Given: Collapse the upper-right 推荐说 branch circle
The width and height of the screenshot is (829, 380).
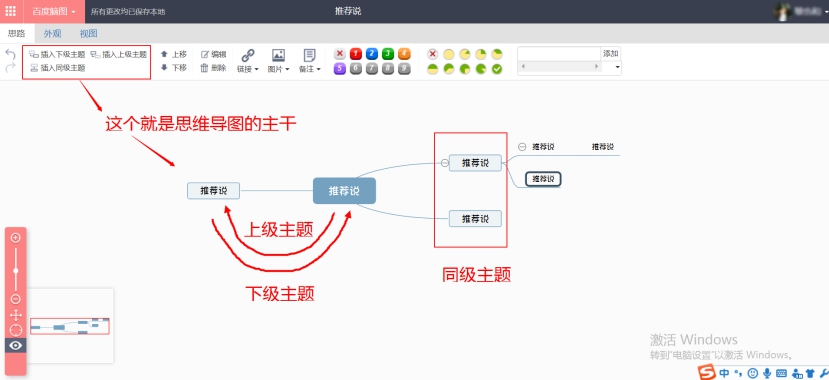Looking at the screenshot, I should [445, 163].
